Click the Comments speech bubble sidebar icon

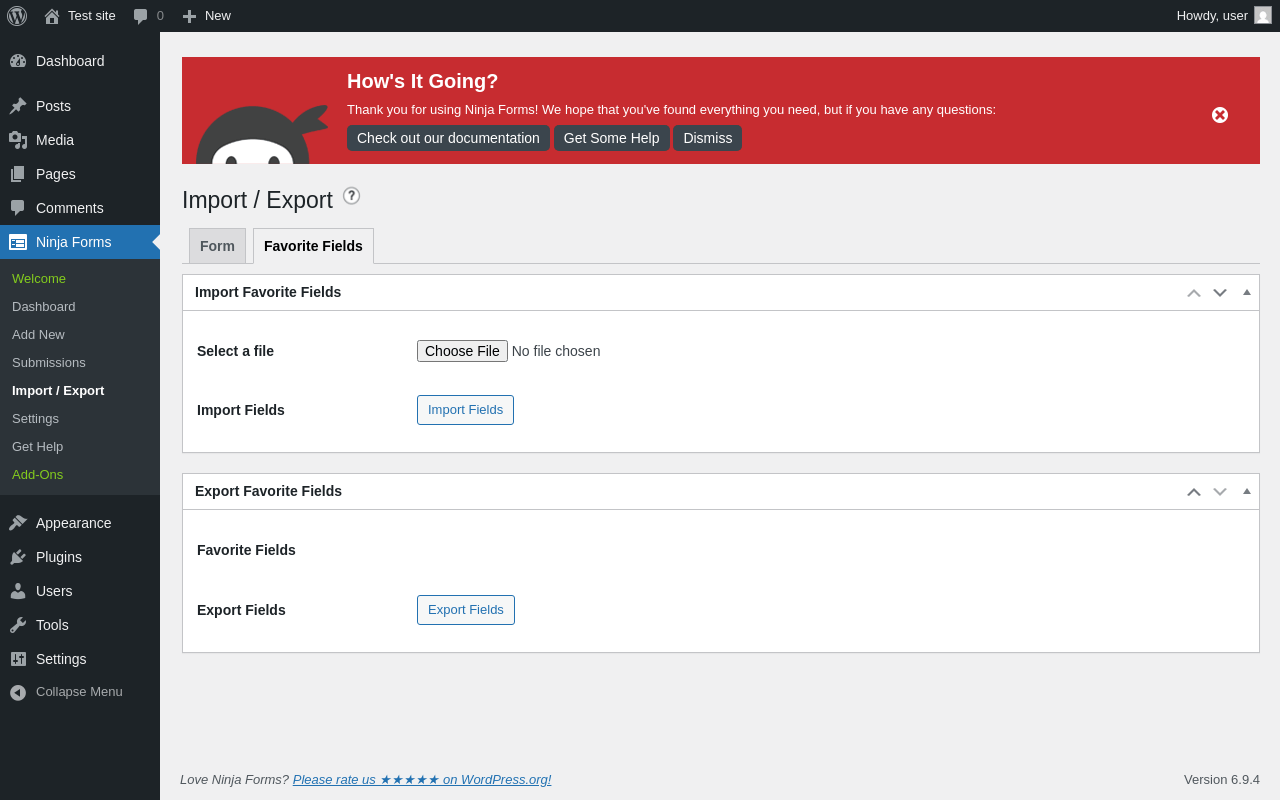point(18,208)
